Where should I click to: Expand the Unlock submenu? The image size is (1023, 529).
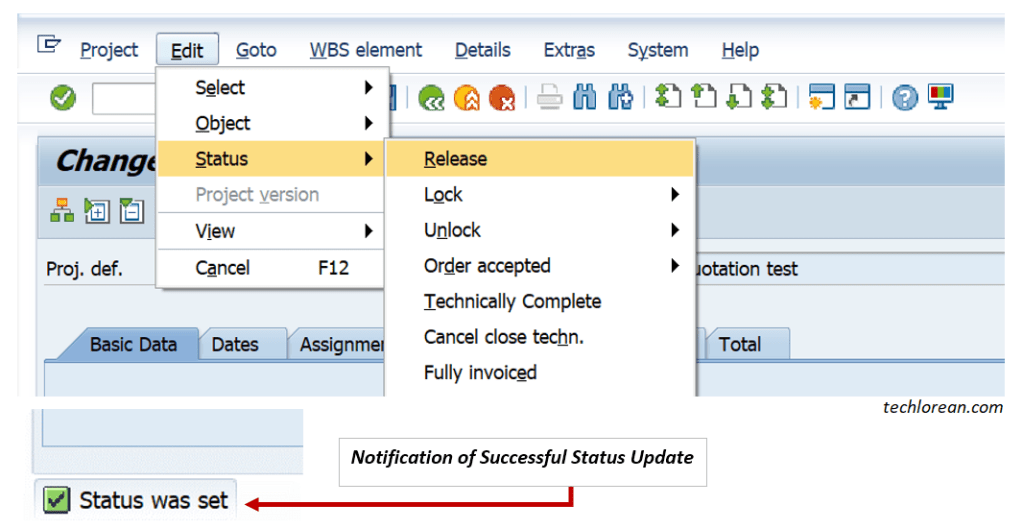pos(540,230)
